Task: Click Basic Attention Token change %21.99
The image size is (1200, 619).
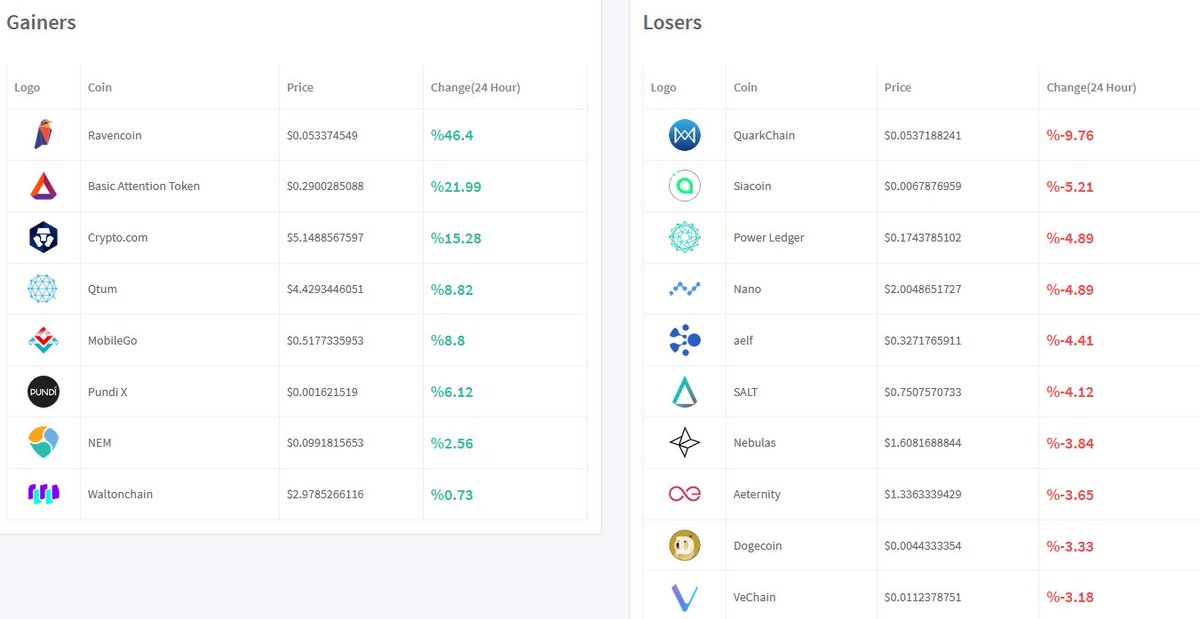Action: [456, 186]
